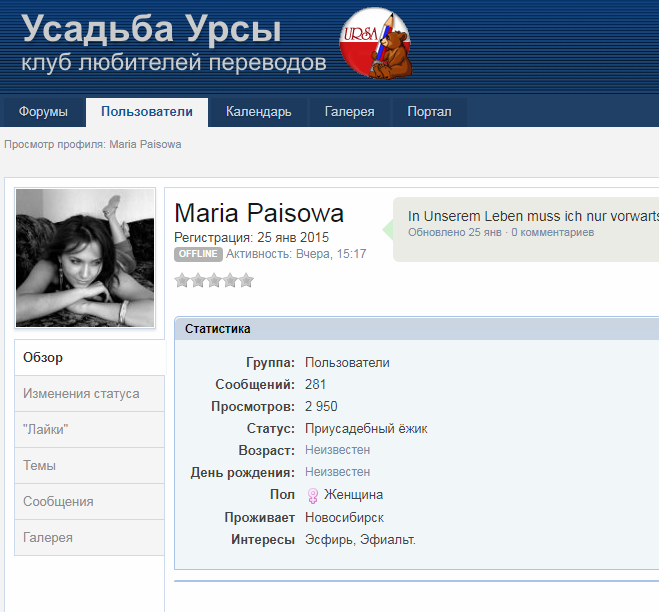Screen dimensions: 659x612
Task: Click the status message In Unserem Leben
Action: click(533, 216)
